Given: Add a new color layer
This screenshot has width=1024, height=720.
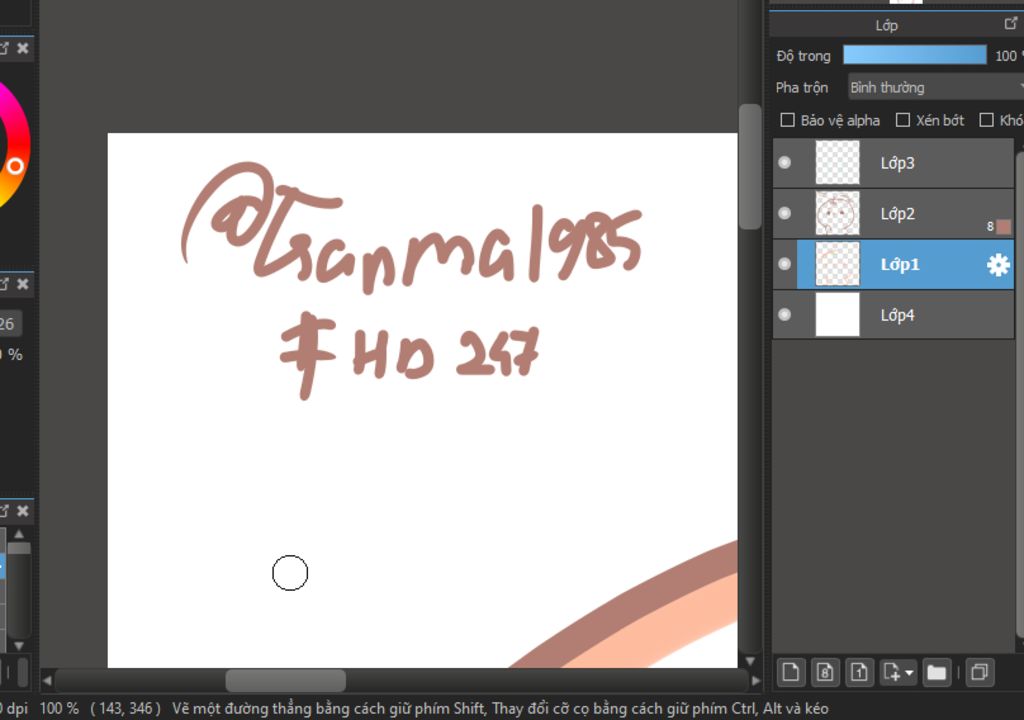Looking at the screenshot, I should click(x=791, y=672).
